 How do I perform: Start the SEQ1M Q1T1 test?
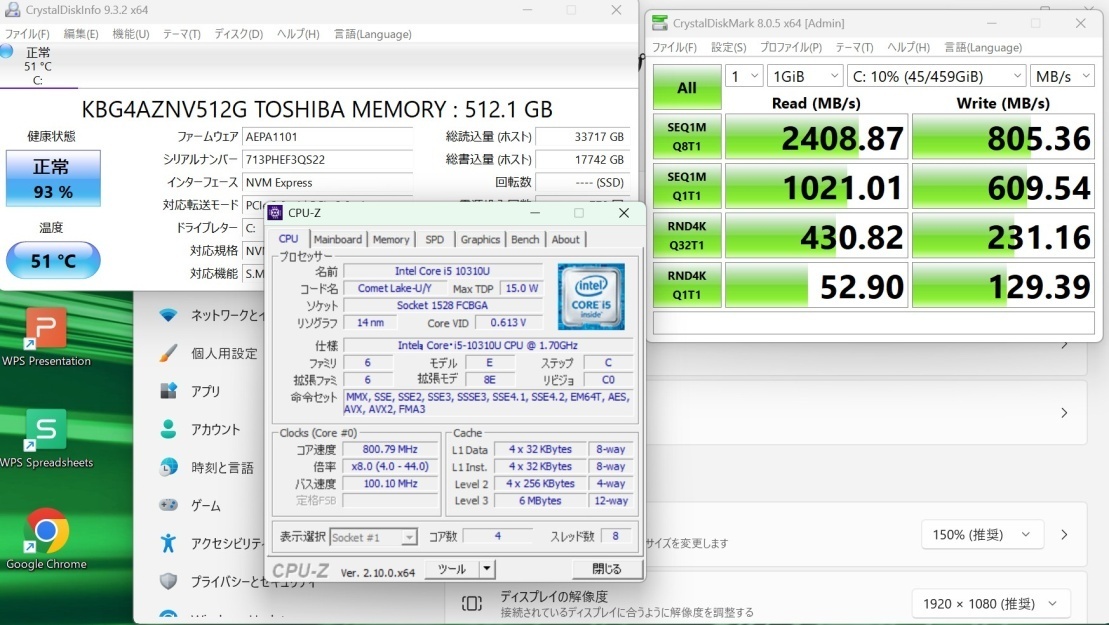pyautogui.click(x=687, y=186)
